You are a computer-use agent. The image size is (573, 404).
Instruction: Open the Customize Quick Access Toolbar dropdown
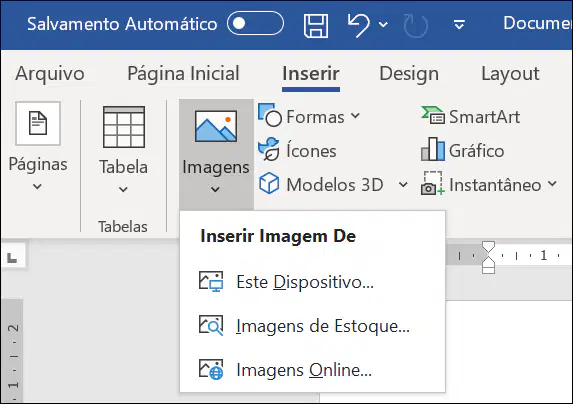click(x=459, y=24)
